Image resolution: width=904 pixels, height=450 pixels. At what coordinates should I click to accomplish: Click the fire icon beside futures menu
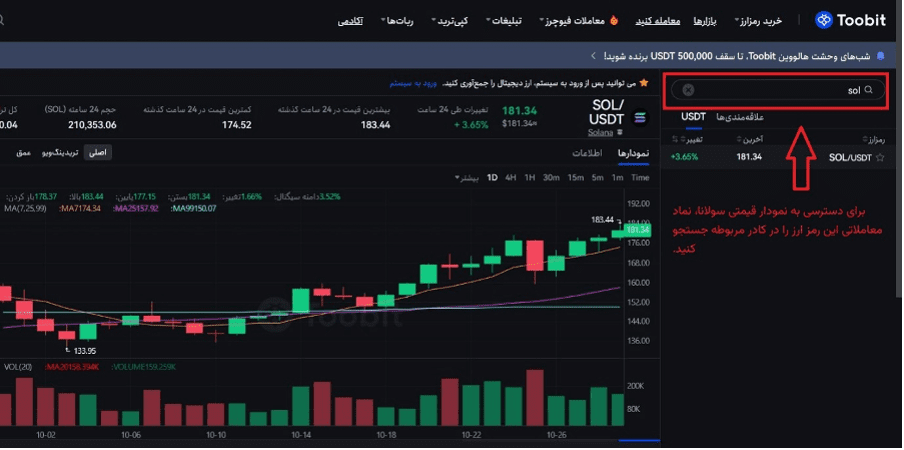pyautogui.click(x=614, y=20)
